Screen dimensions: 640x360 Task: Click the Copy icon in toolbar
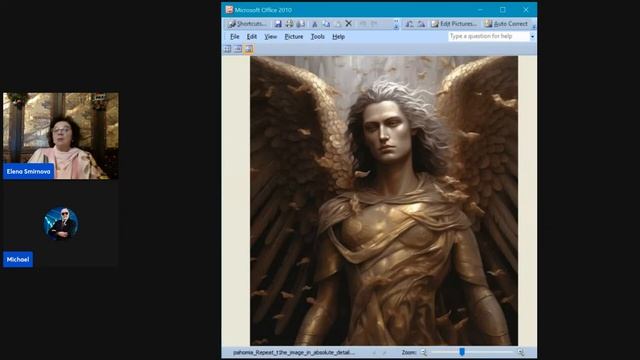pyautogui.click(x=326, y=24)
